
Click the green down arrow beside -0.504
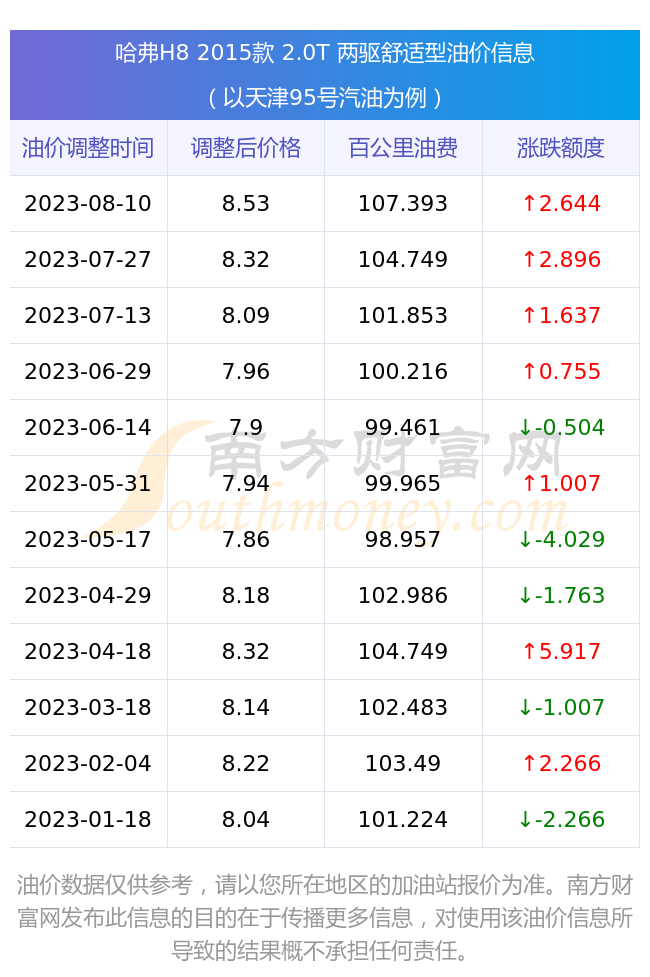525,427
